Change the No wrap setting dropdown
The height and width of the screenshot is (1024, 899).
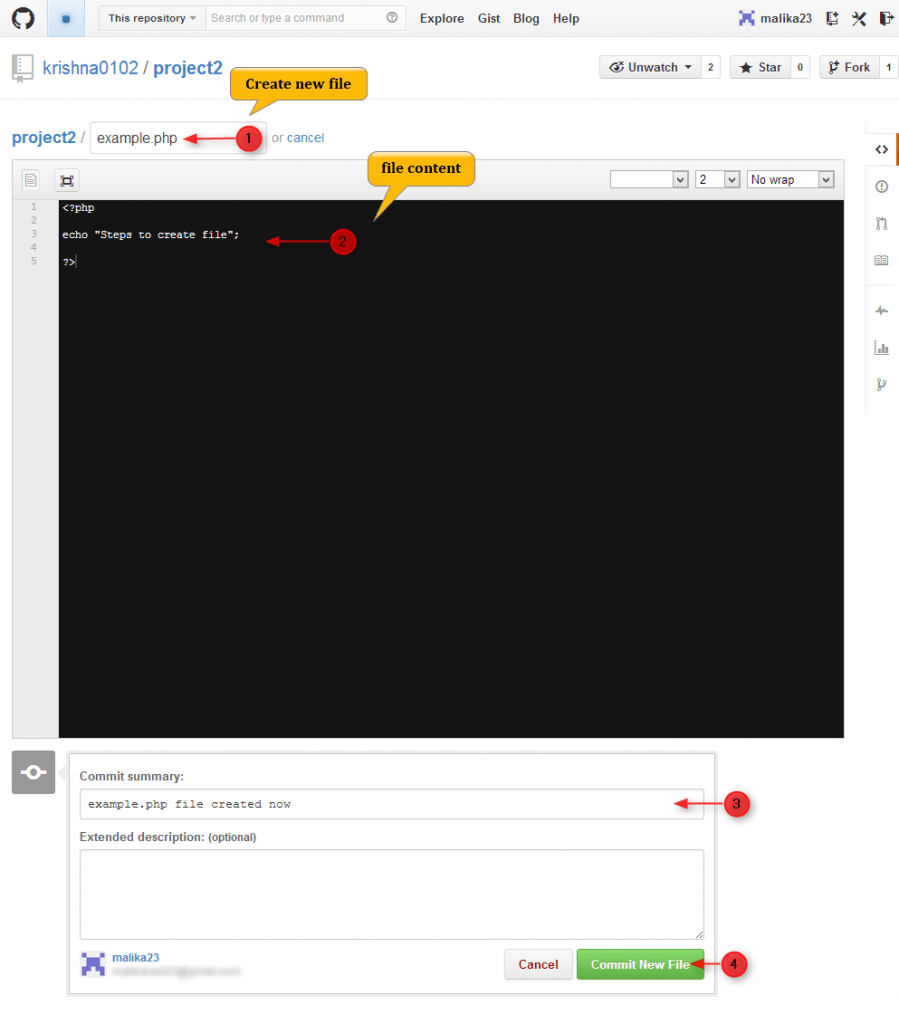tap(790, 179)
